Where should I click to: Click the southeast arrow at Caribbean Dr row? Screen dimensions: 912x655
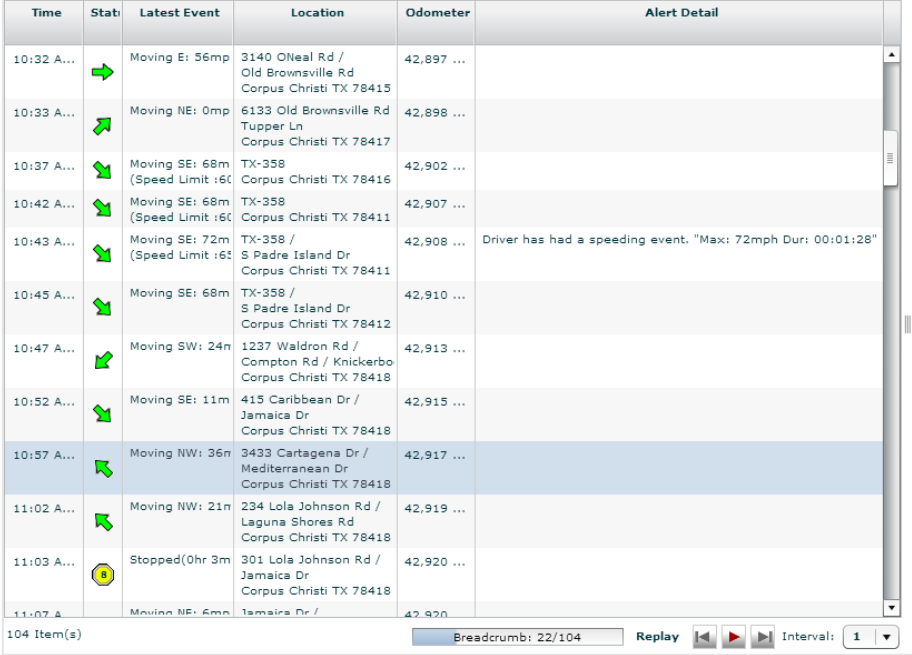click(x=102, y=415)
